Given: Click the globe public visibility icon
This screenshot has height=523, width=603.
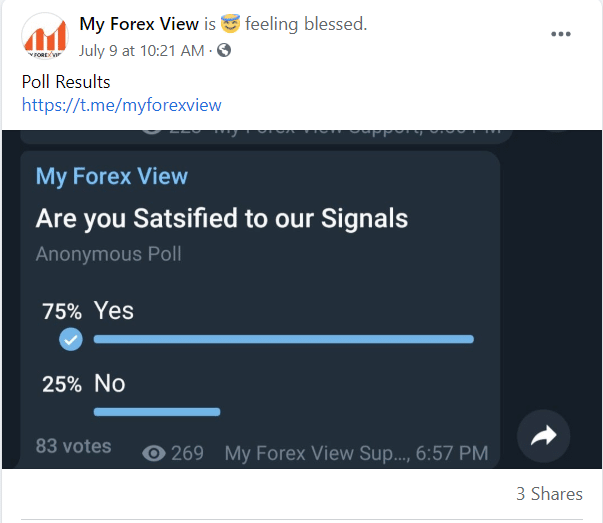Looking at the screenshot, I should click(x=224, y=50).
